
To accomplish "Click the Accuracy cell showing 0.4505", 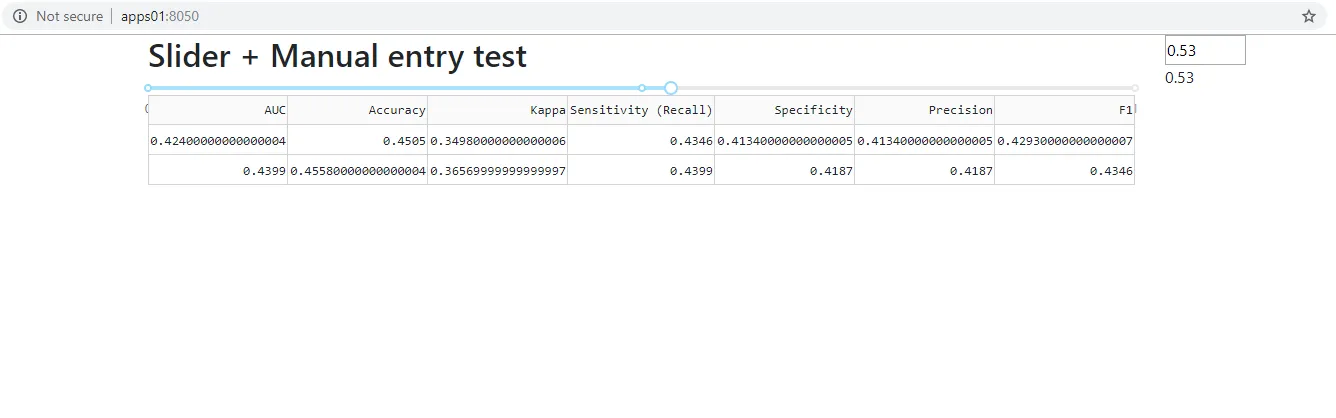I will coord(358,141).
